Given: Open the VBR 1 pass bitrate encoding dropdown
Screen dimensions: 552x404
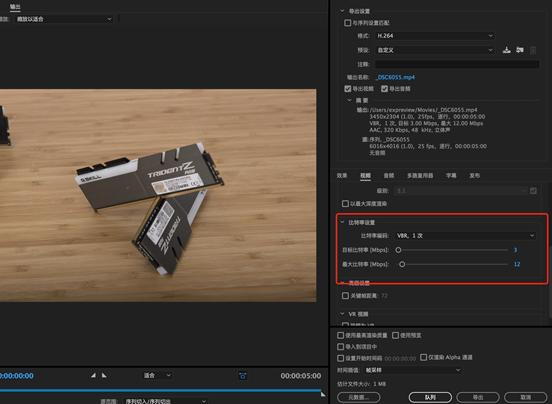Looking at the screenshot, I should [x=465, y=235].
